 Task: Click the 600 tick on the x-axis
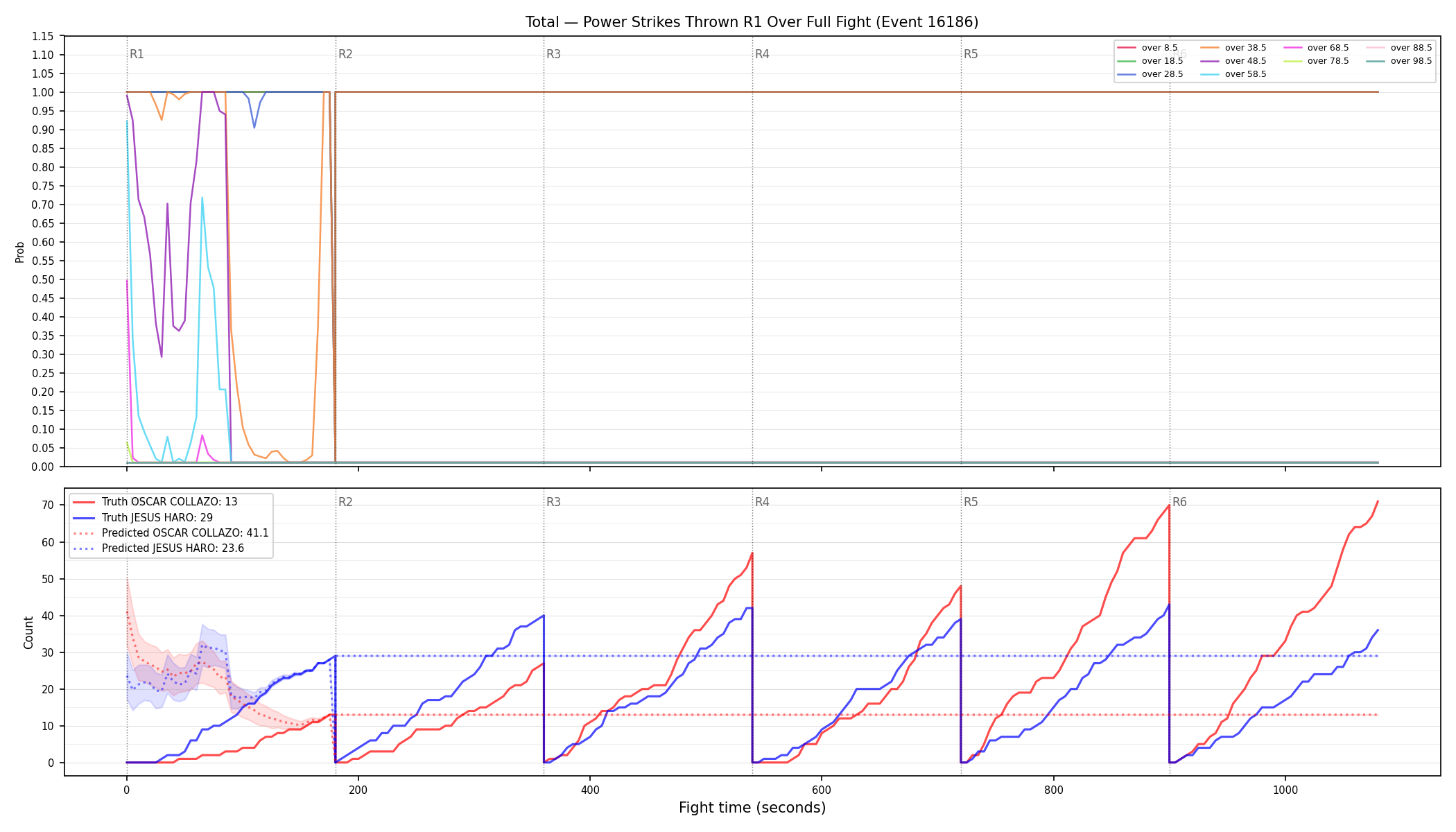[822, 790]
